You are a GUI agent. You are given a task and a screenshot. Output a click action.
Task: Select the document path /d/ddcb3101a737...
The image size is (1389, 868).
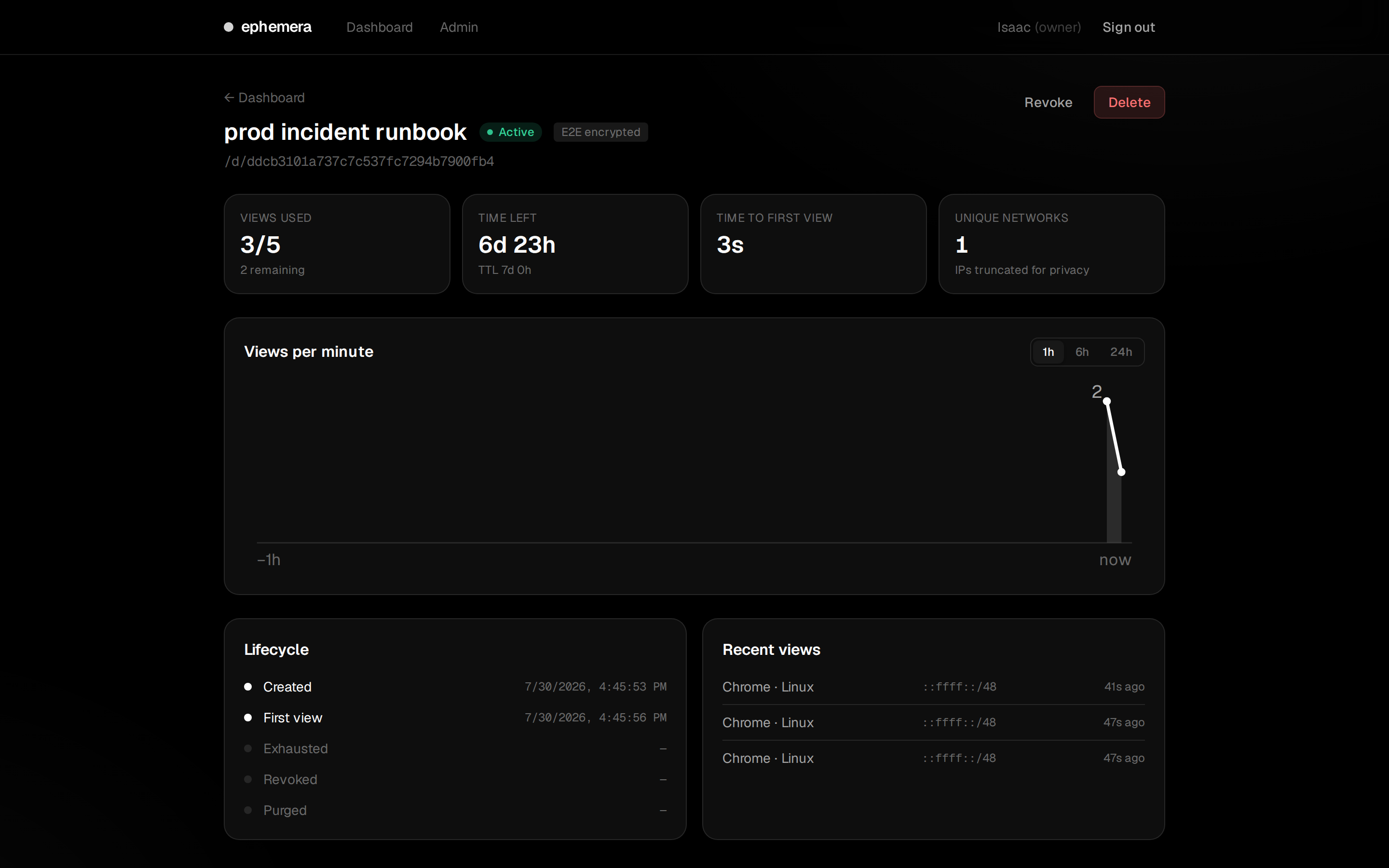coord(359,162)
